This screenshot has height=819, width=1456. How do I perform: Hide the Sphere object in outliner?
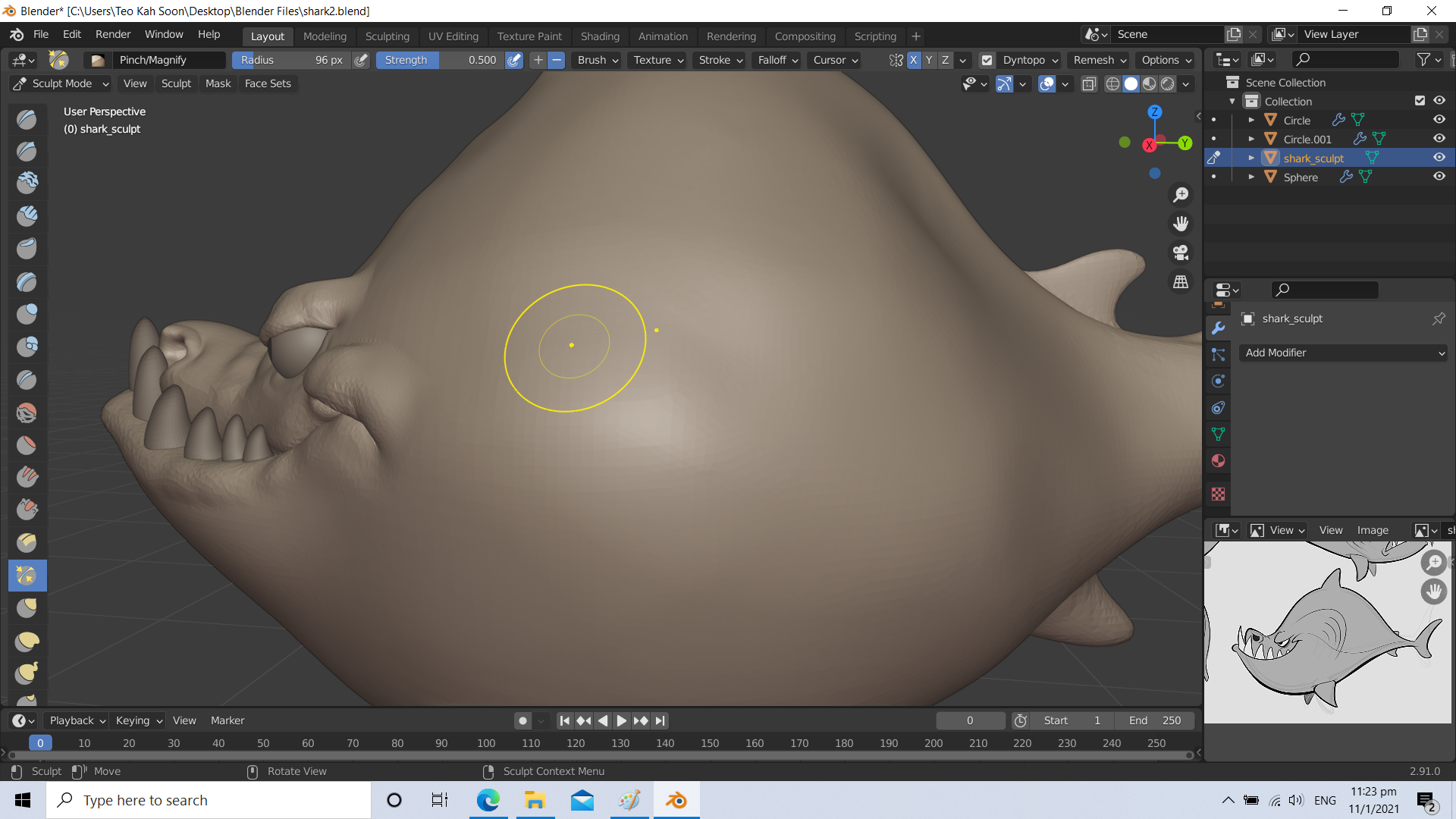point(1439,177)
